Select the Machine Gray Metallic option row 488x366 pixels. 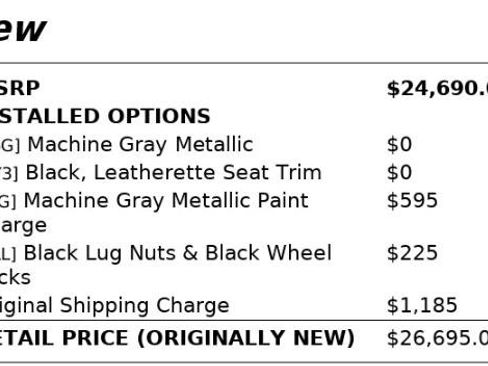point(244,144)
